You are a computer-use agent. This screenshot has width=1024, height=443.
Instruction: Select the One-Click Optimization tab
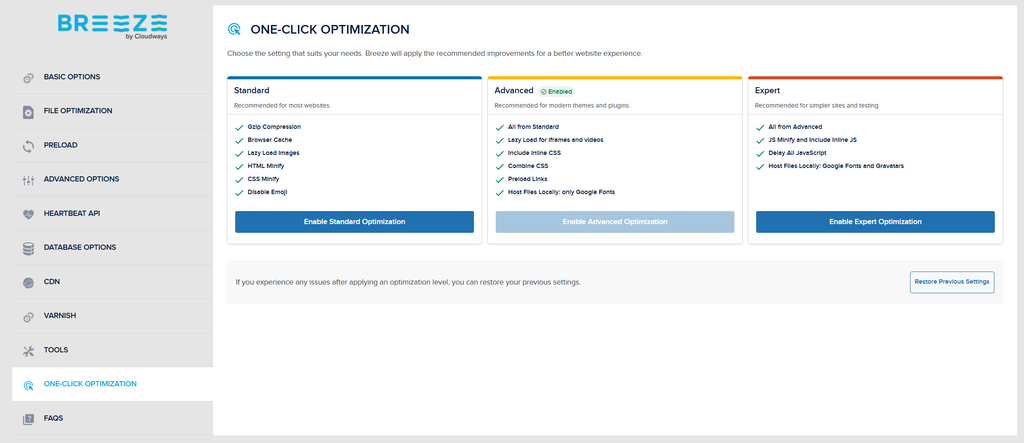click(112, 384)
